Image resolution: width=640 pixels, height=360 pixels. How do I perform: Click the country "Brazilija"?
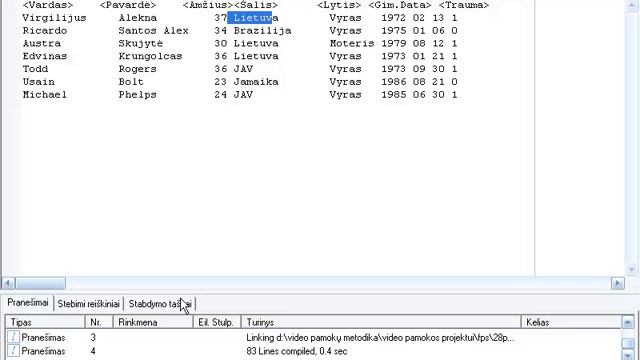pyautogui.click(x=262, y=31)
